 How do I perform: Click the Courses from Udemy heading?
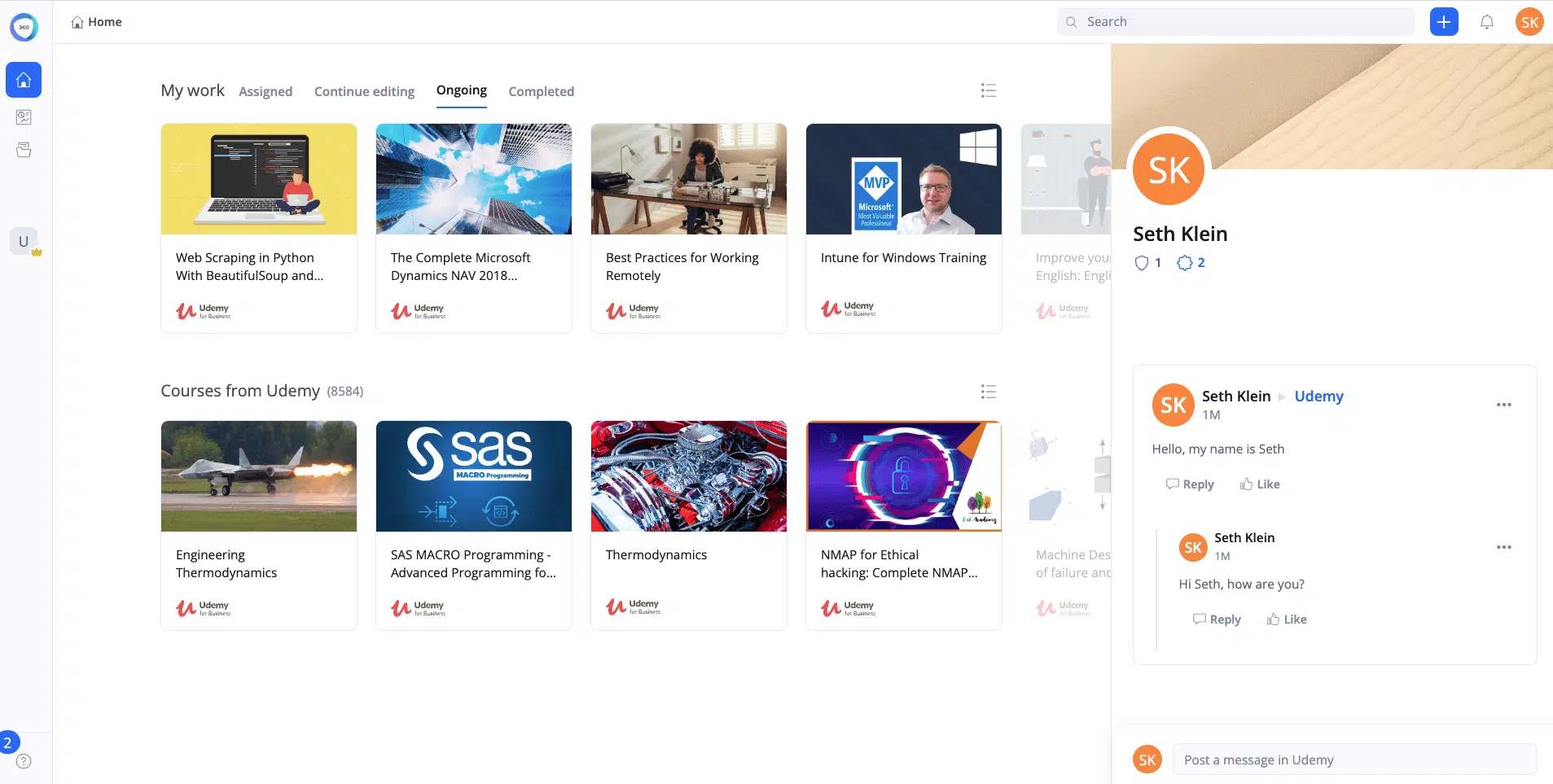coord(240,391)
